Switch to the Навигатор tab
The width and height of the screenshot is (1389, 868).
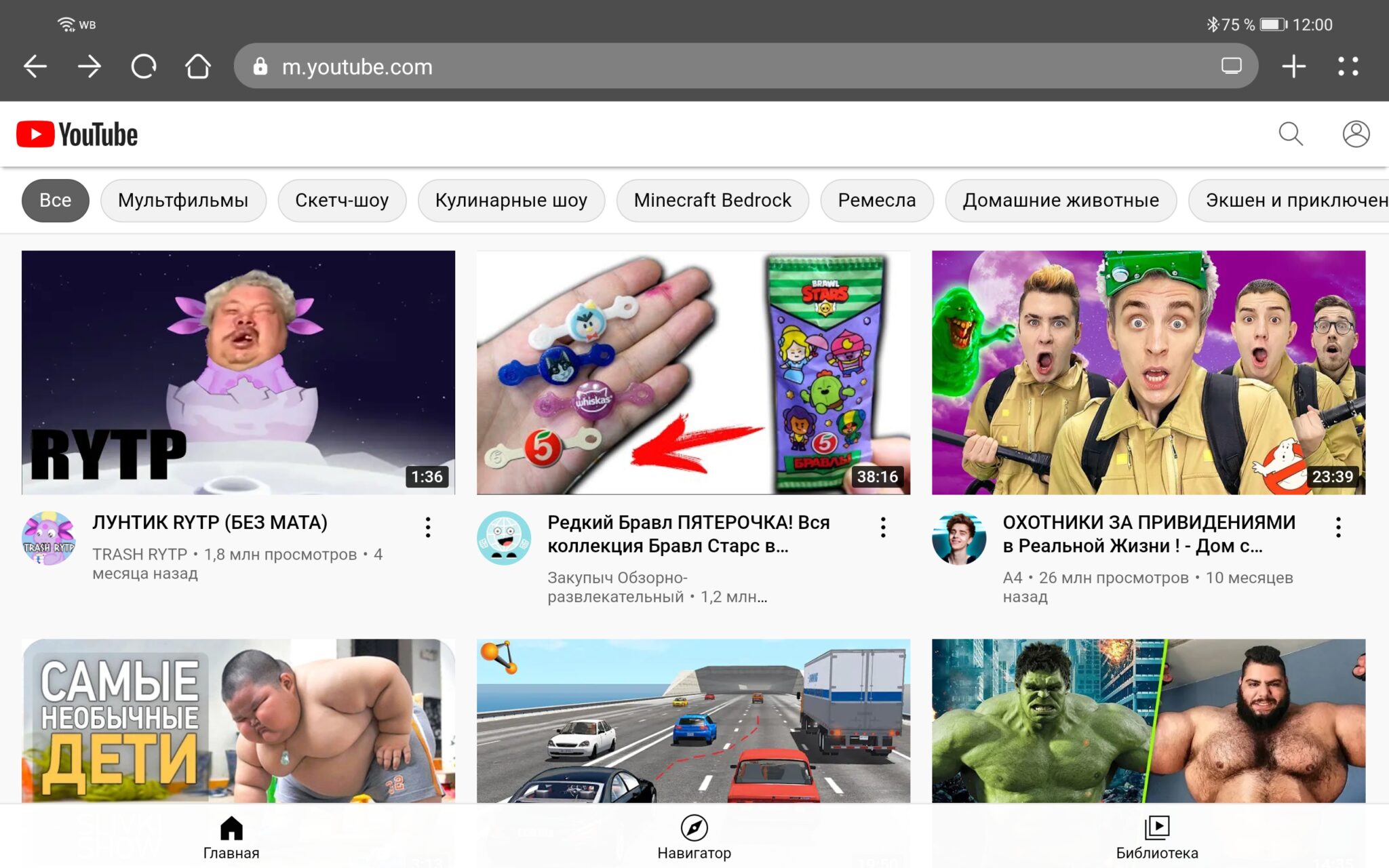click(694, 837)
